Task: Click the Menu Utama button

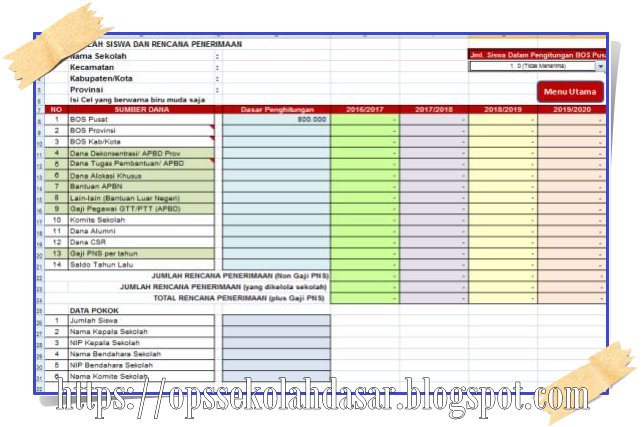Action: tap(570, 92)
